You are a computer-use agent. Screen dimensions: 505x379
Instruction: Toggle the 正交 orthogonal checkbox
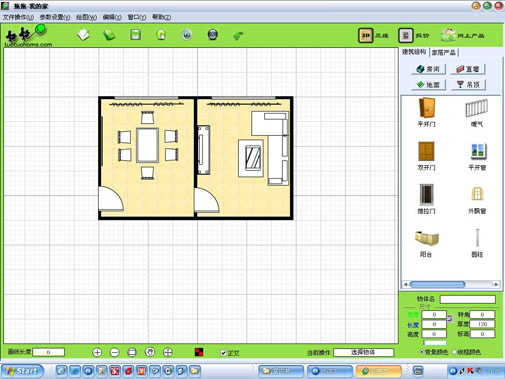(223, 353)
